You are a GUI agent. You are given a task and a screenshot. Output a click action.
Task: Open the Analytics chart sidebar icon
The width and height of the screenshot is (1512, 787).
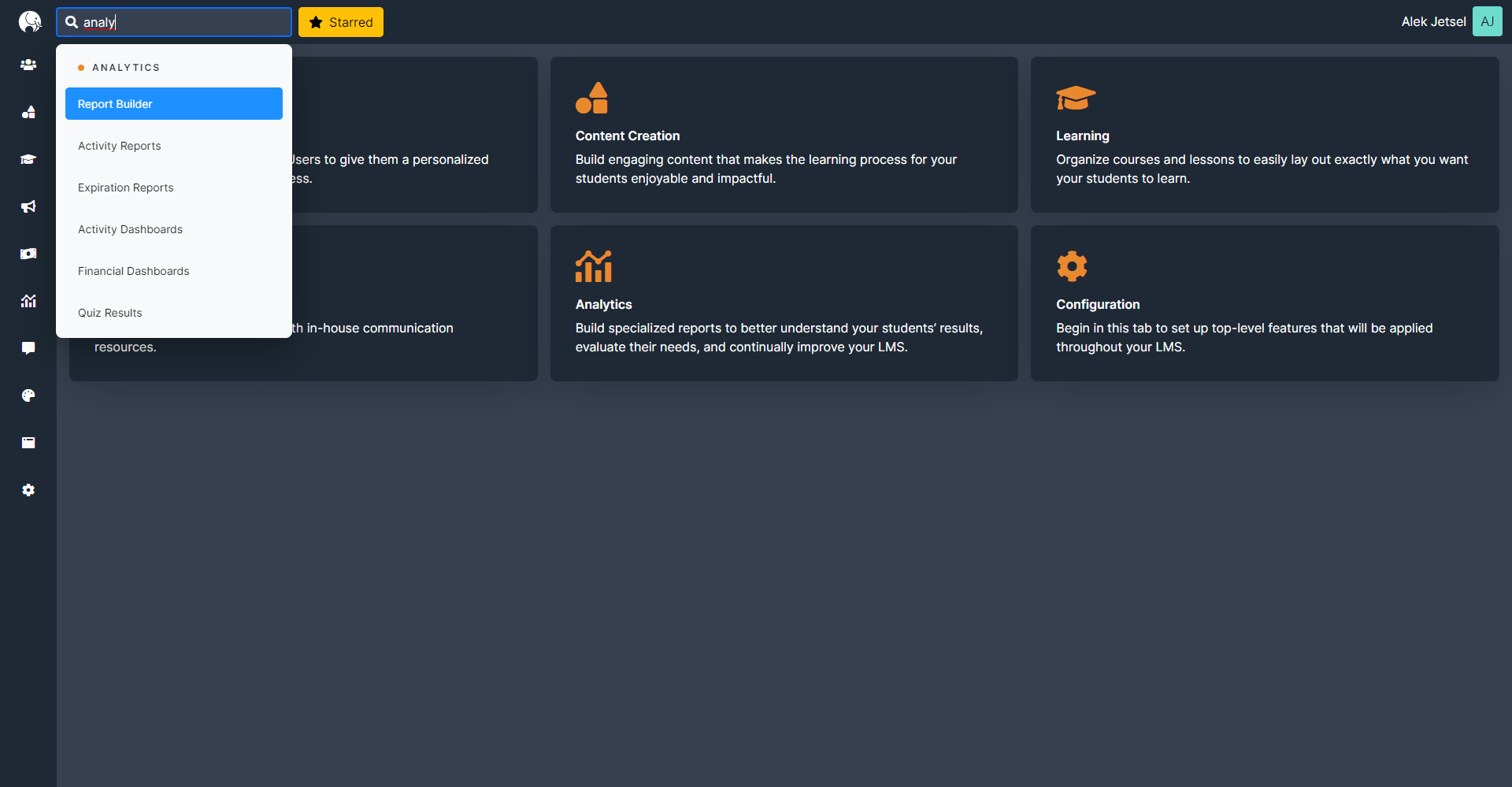28,301
